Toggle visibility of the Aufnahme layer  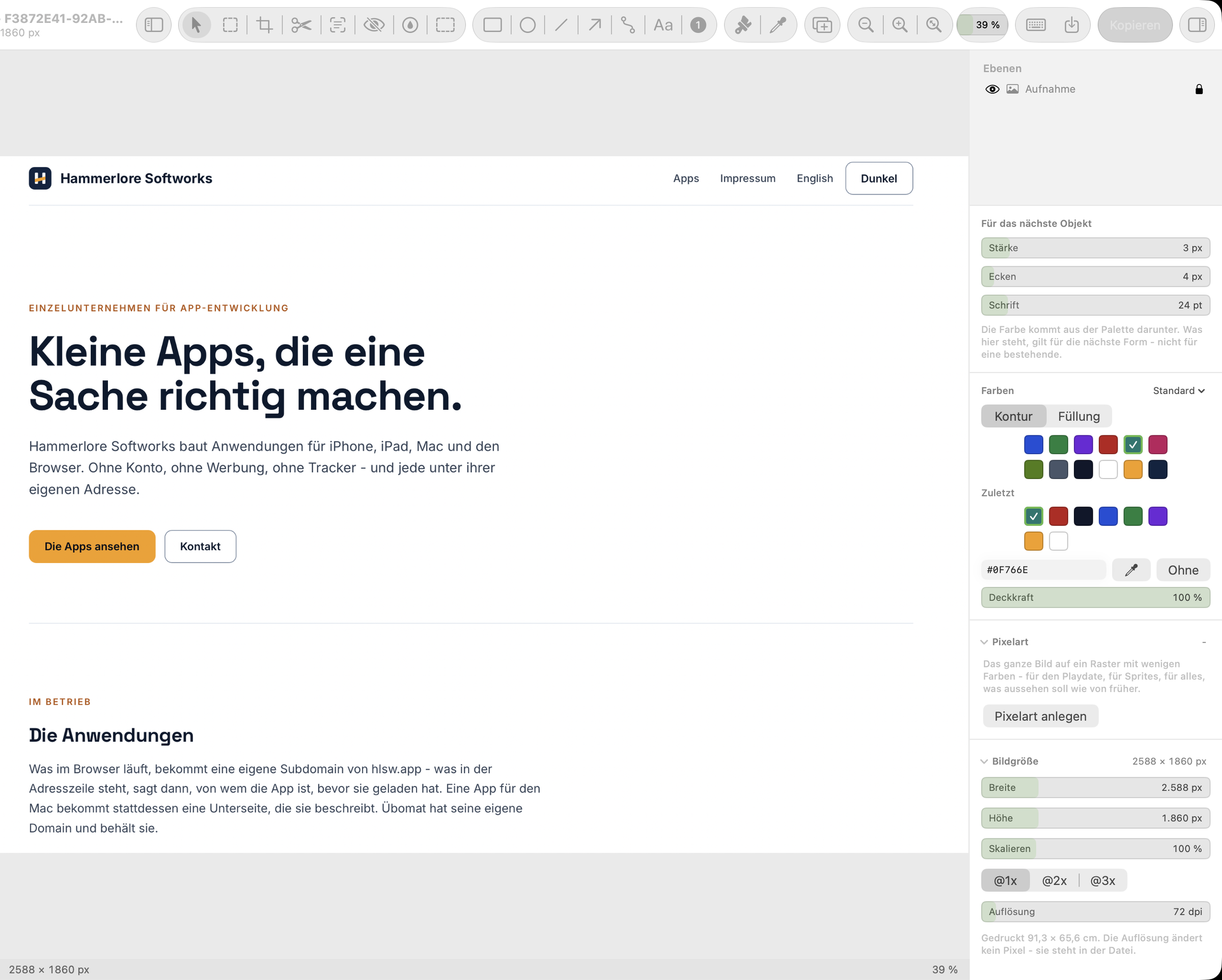pos(992,89)
